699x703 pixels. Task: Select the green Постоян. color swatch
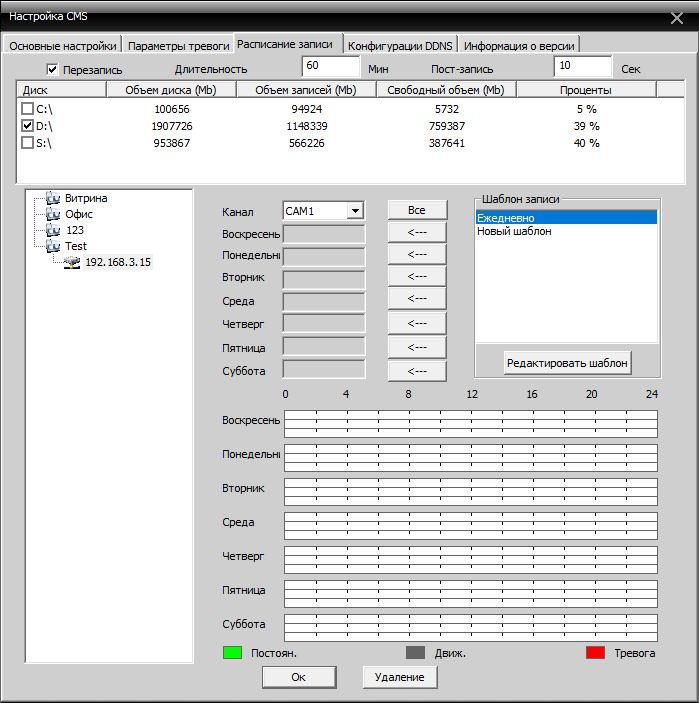point(232,652)
